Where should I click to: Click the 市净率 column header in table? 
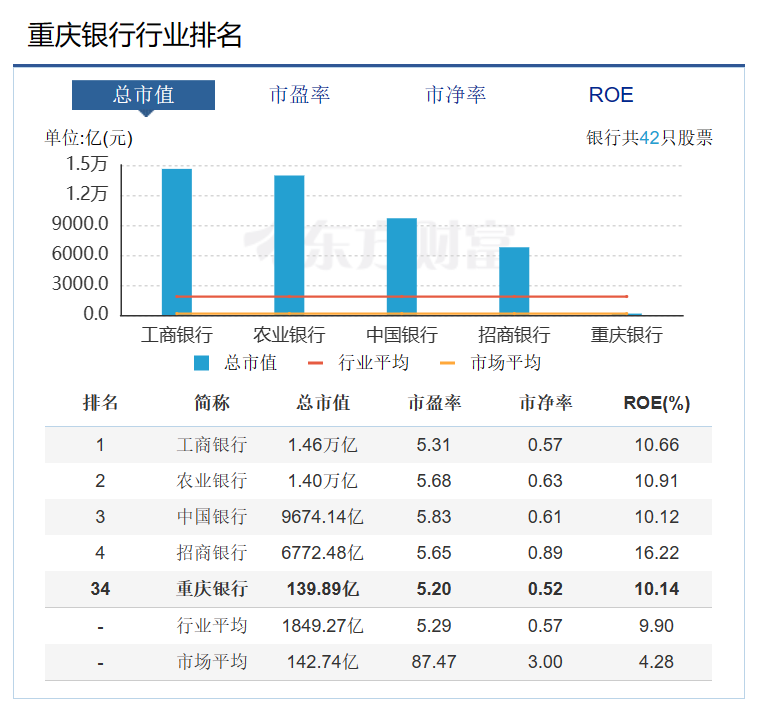point(546,403)
